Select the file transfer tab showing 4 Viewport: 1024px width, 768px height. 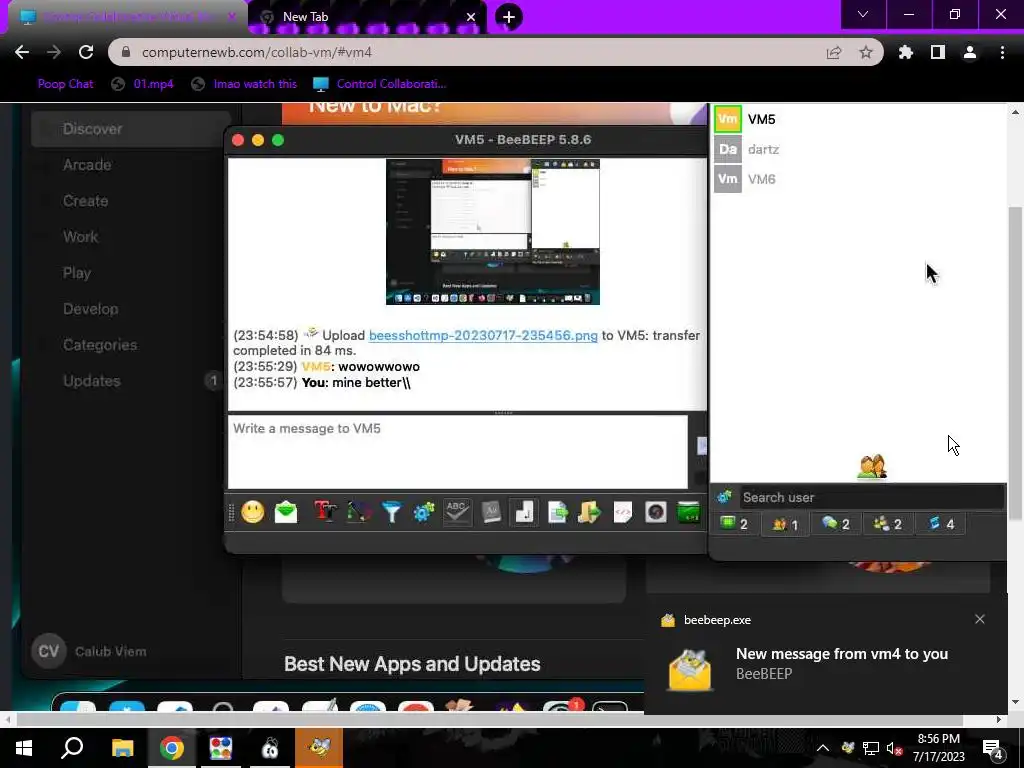point(941,524)
